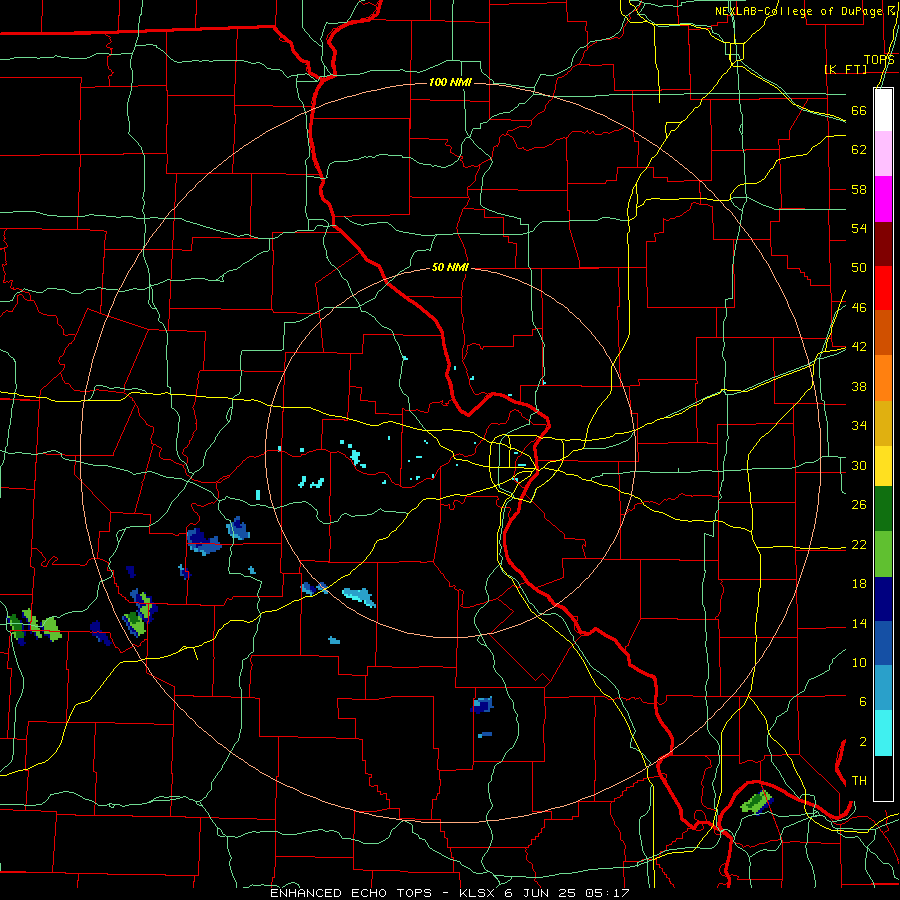
Task: Click 'NEXLAB-College of DuPage' credit text
Action: point(798,11)
